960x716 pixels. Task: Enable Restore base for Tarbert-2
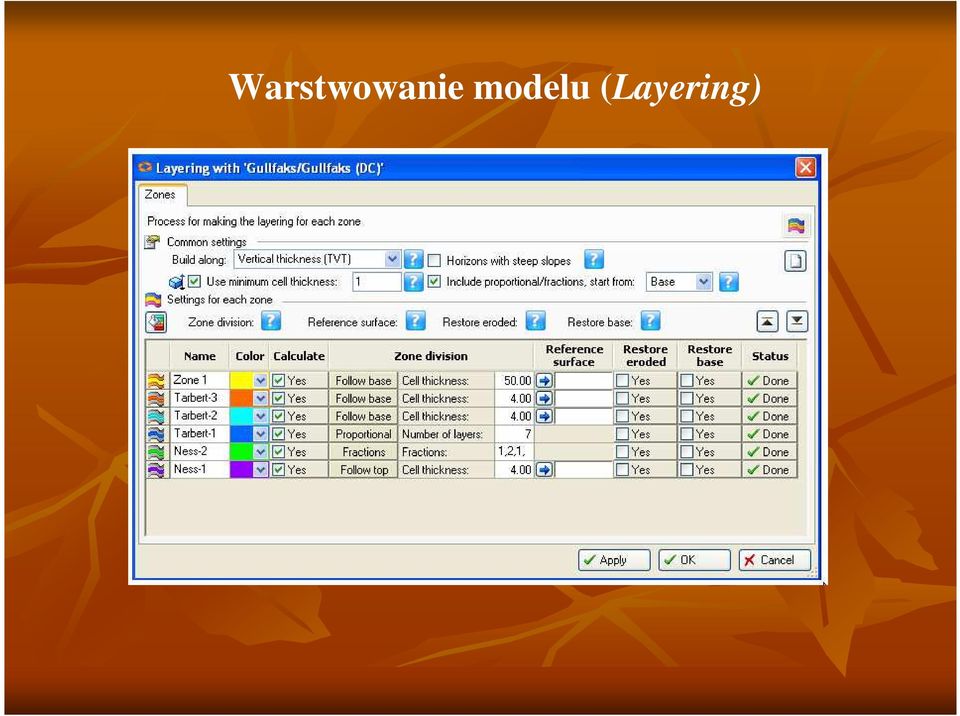(x=687, y=416)
